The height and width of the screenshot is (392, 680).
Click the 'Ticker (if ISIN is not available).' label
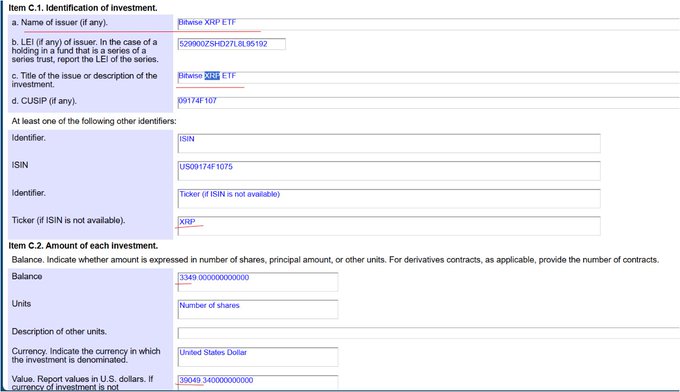[x=69, y=220]
